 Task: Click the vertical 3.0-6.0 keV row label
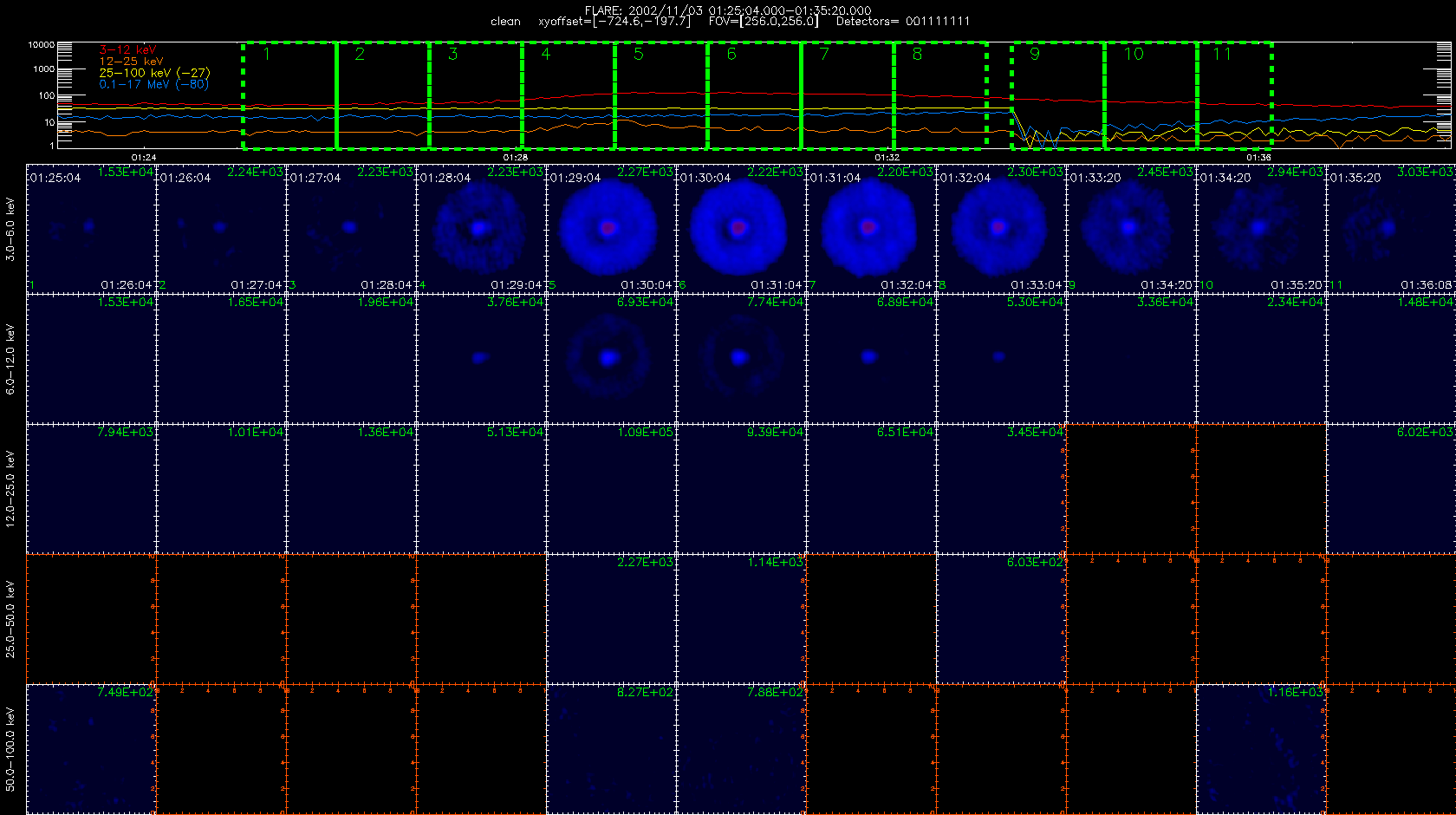point(10,229)
